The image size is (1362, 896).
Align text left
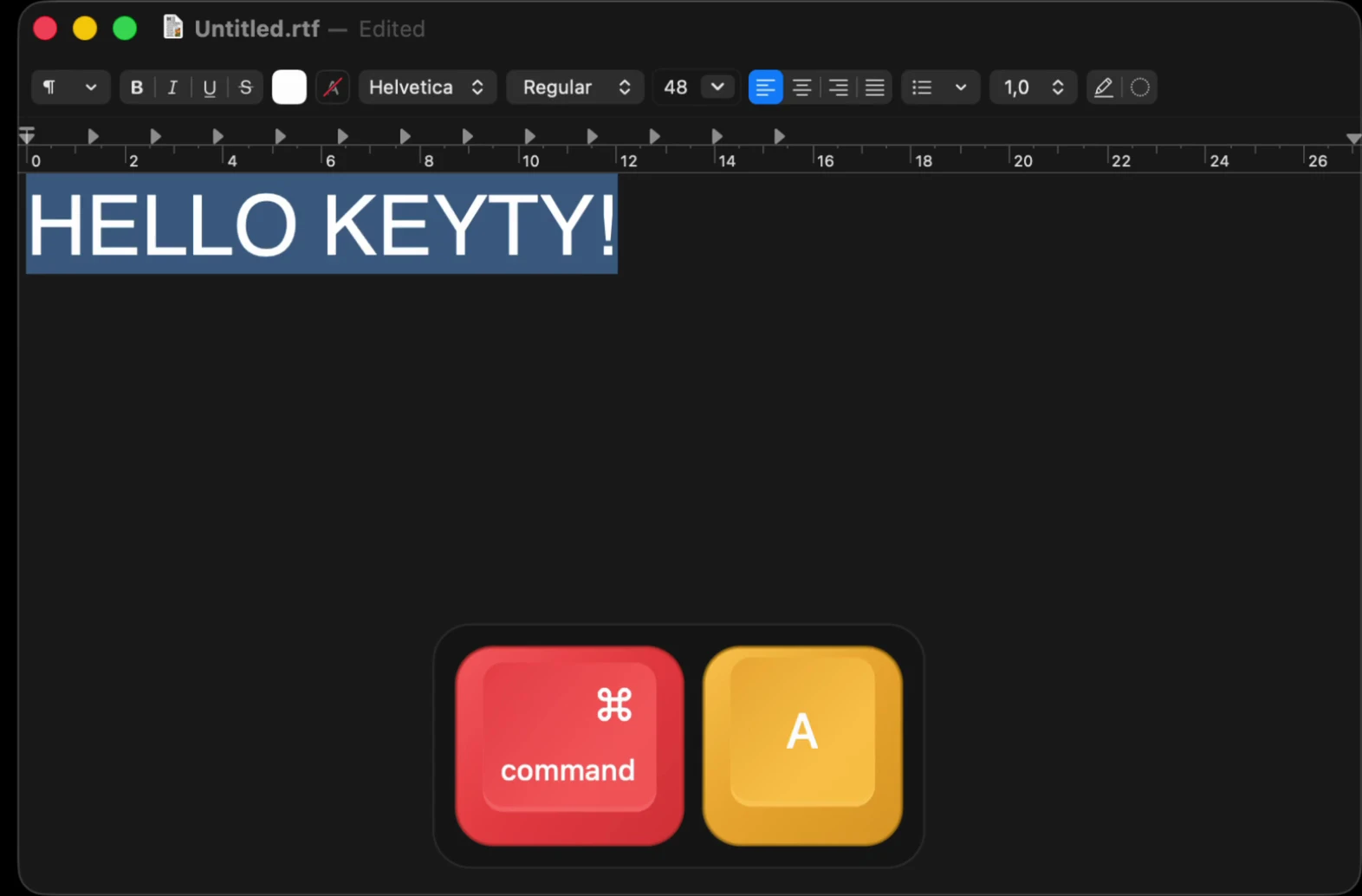pyautogui.click(x=765, y=88)
